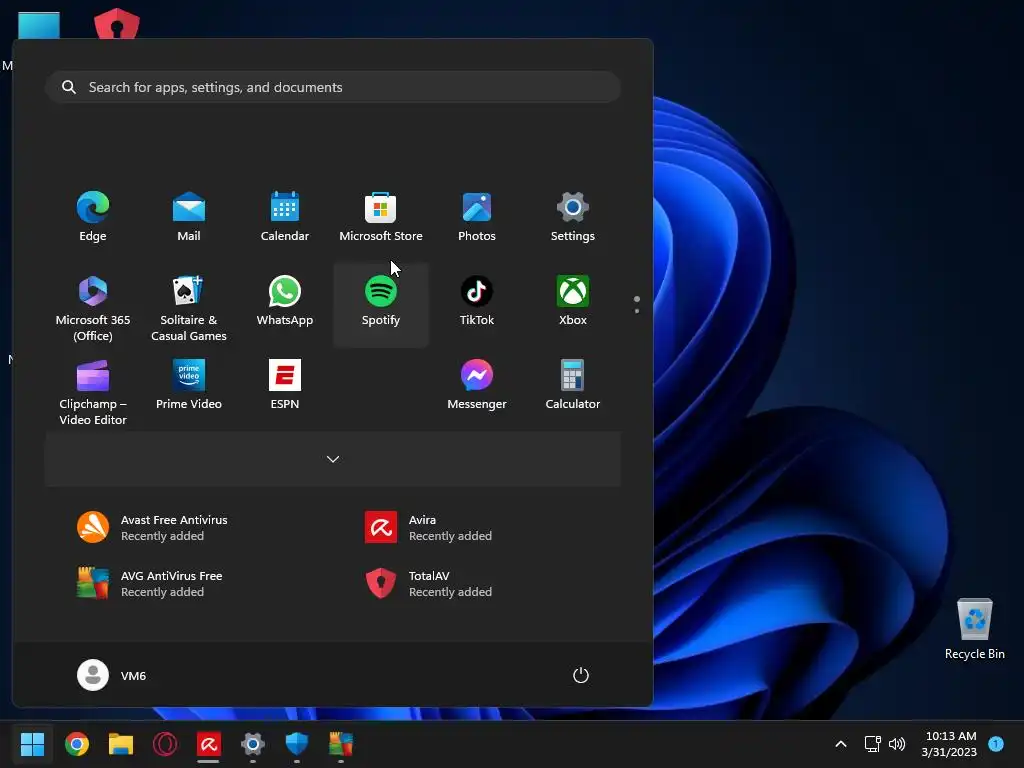
Task: Launch Microsoft 365 (Office)
Action: pyautogui.click(x=93, y=307)
